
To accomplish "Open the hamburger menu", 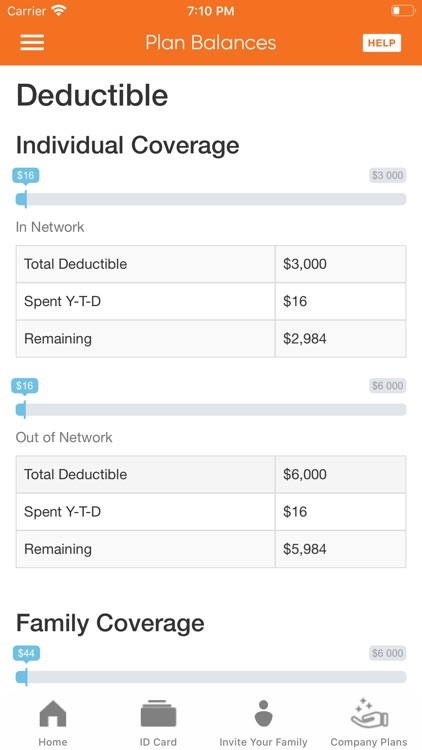I will pyautogui.click(x=32, y=43).
